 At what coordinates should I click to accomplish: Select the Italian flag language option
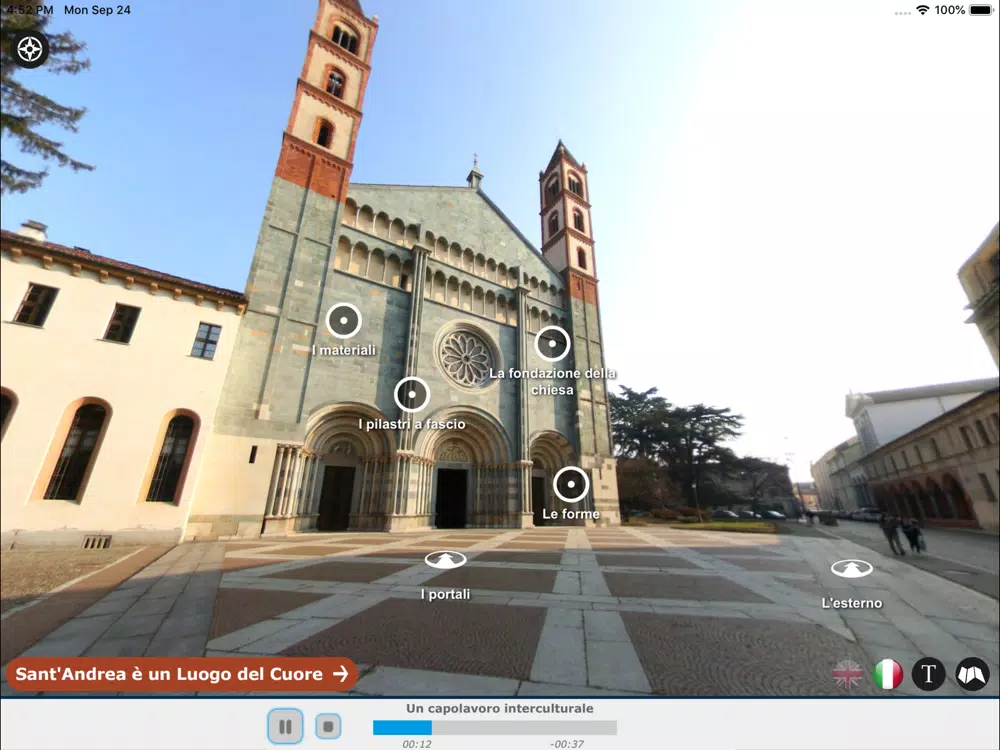point(888,674)
